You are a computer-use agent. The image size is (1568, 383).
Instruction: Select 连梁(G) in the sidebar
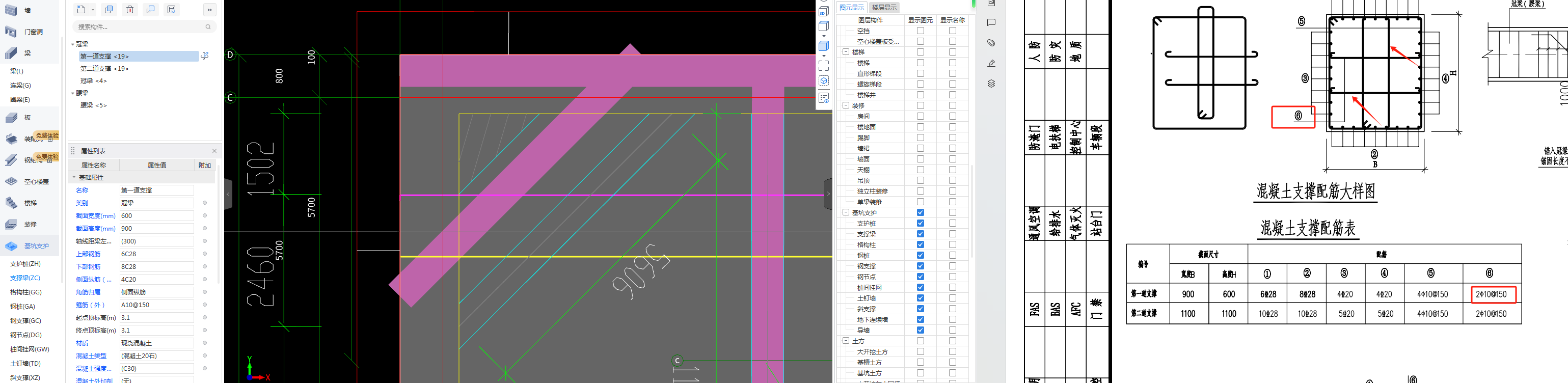pyautogui.click(x=20, y=85)
